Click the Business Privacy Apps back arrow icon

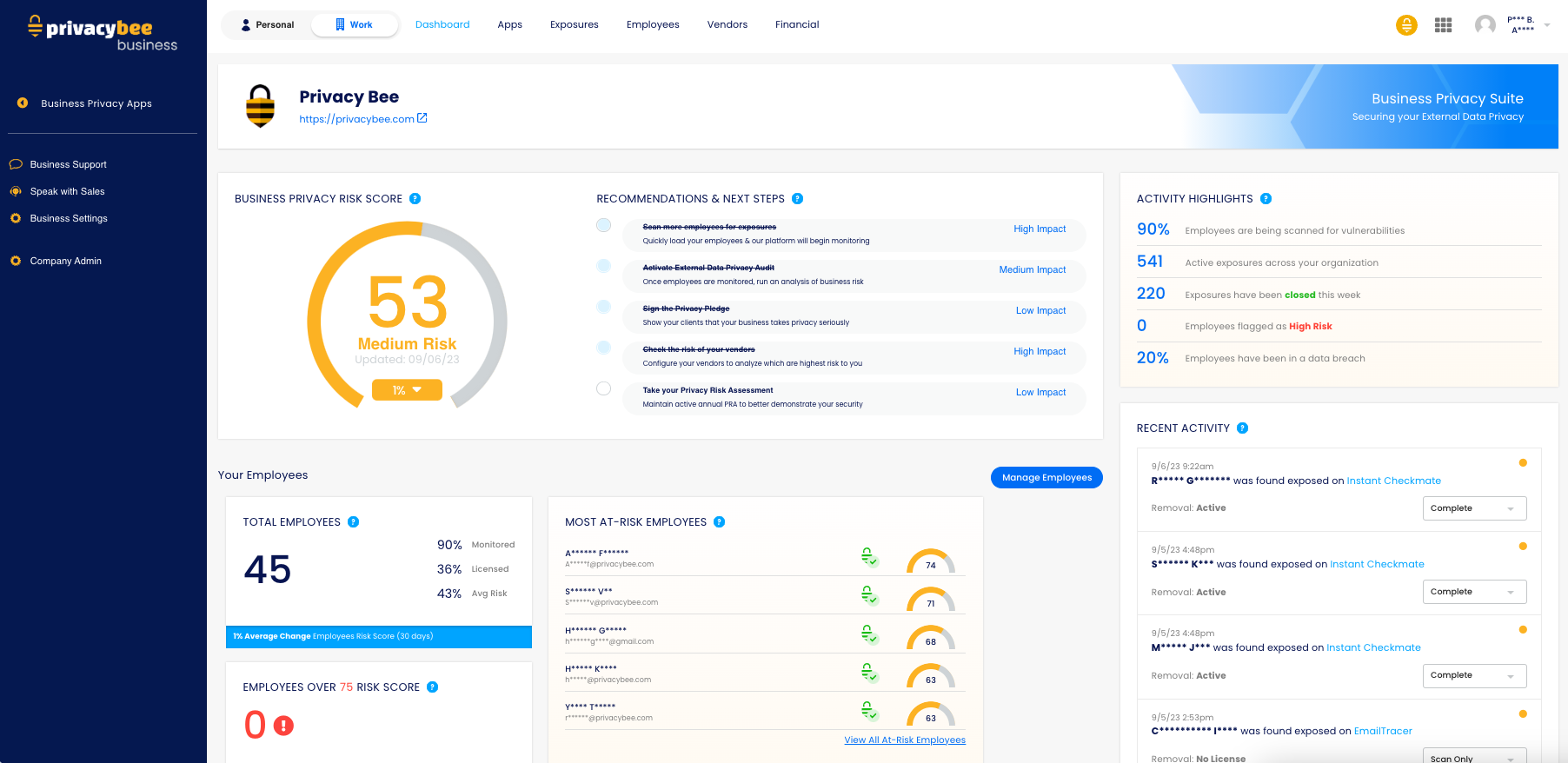pos(23,103)
